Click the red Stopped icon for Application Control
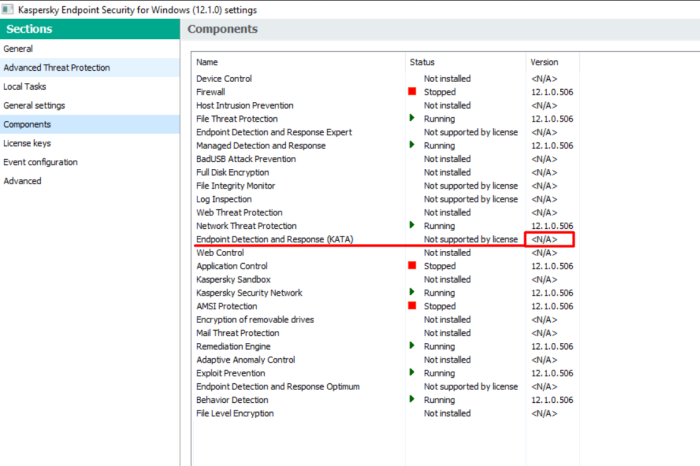This screenshot has height=466, width=700. click(412, 267)
